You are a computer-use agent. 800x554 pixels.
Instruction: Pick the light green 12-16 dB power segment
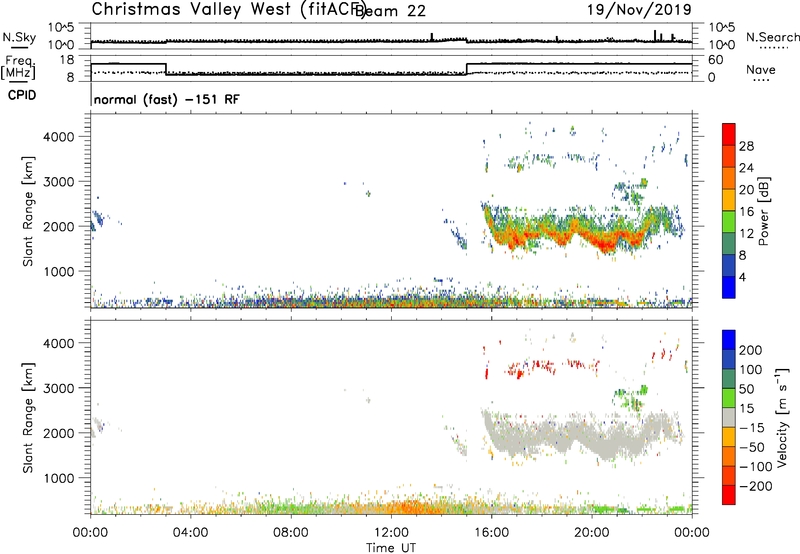pos(729,222)
